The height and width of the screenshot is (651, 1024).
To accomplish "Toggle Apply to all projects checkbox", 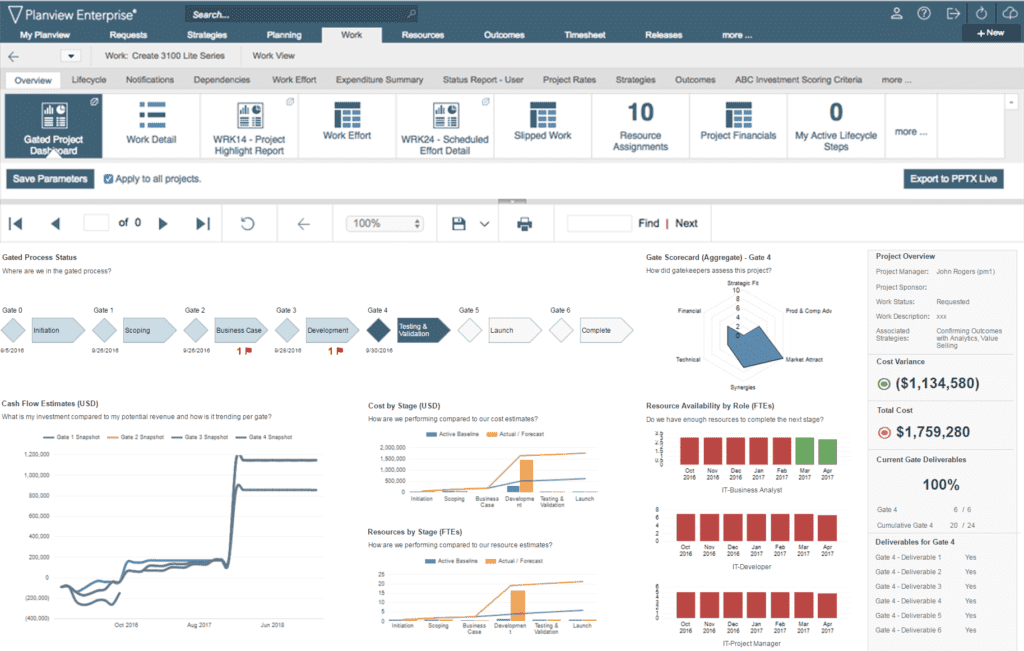I will pos(109,179).
